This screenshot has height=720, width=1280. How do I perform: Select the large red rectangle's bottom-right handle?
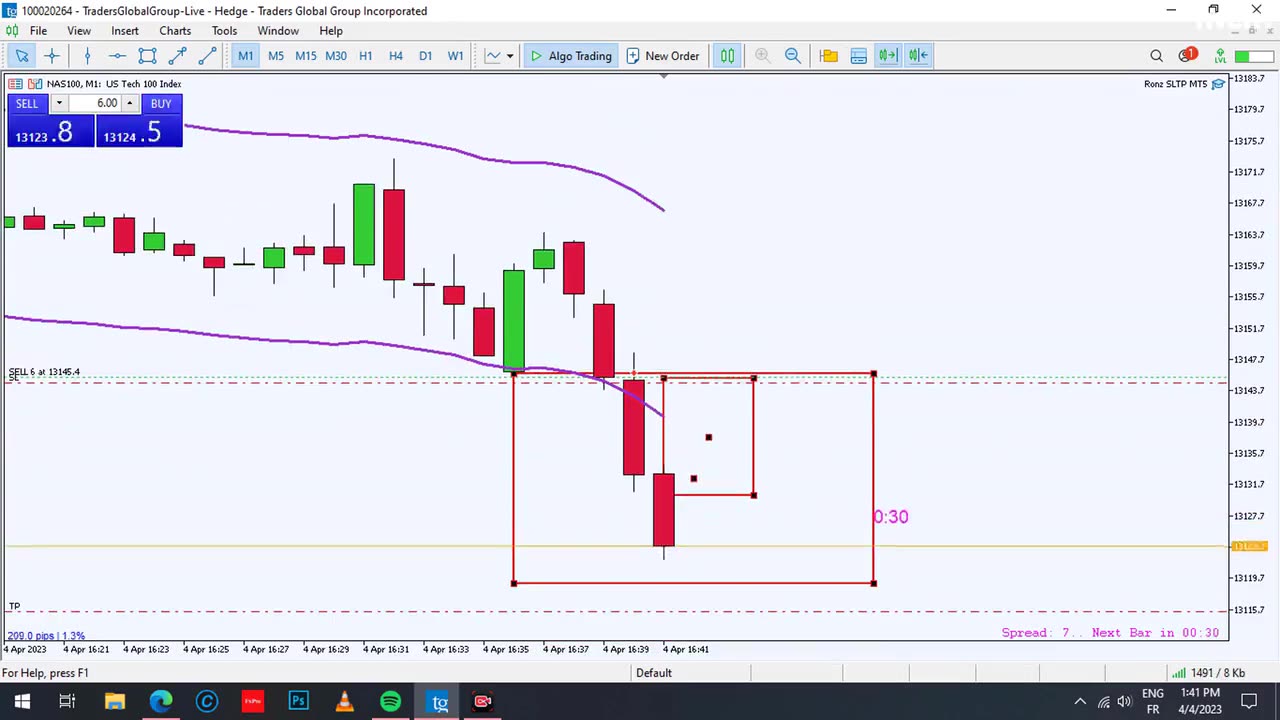click(x=874, y=582)
